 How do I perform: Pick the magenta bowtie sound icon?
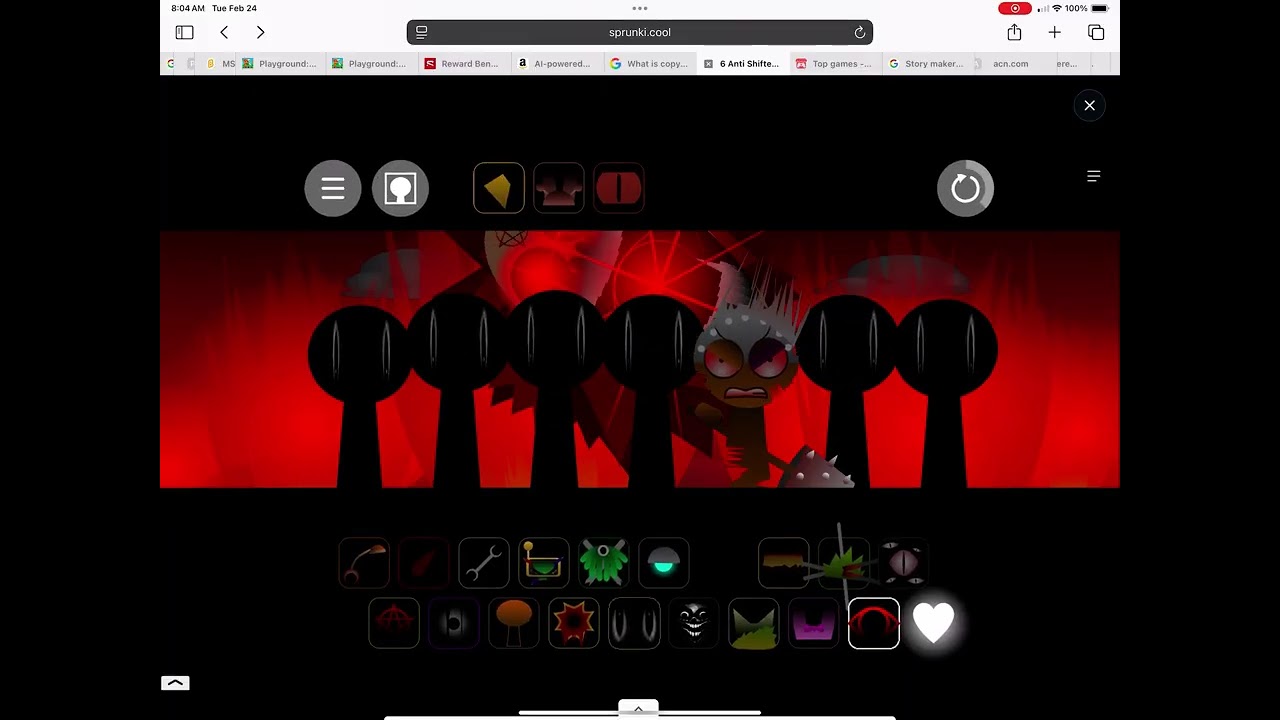814,623
